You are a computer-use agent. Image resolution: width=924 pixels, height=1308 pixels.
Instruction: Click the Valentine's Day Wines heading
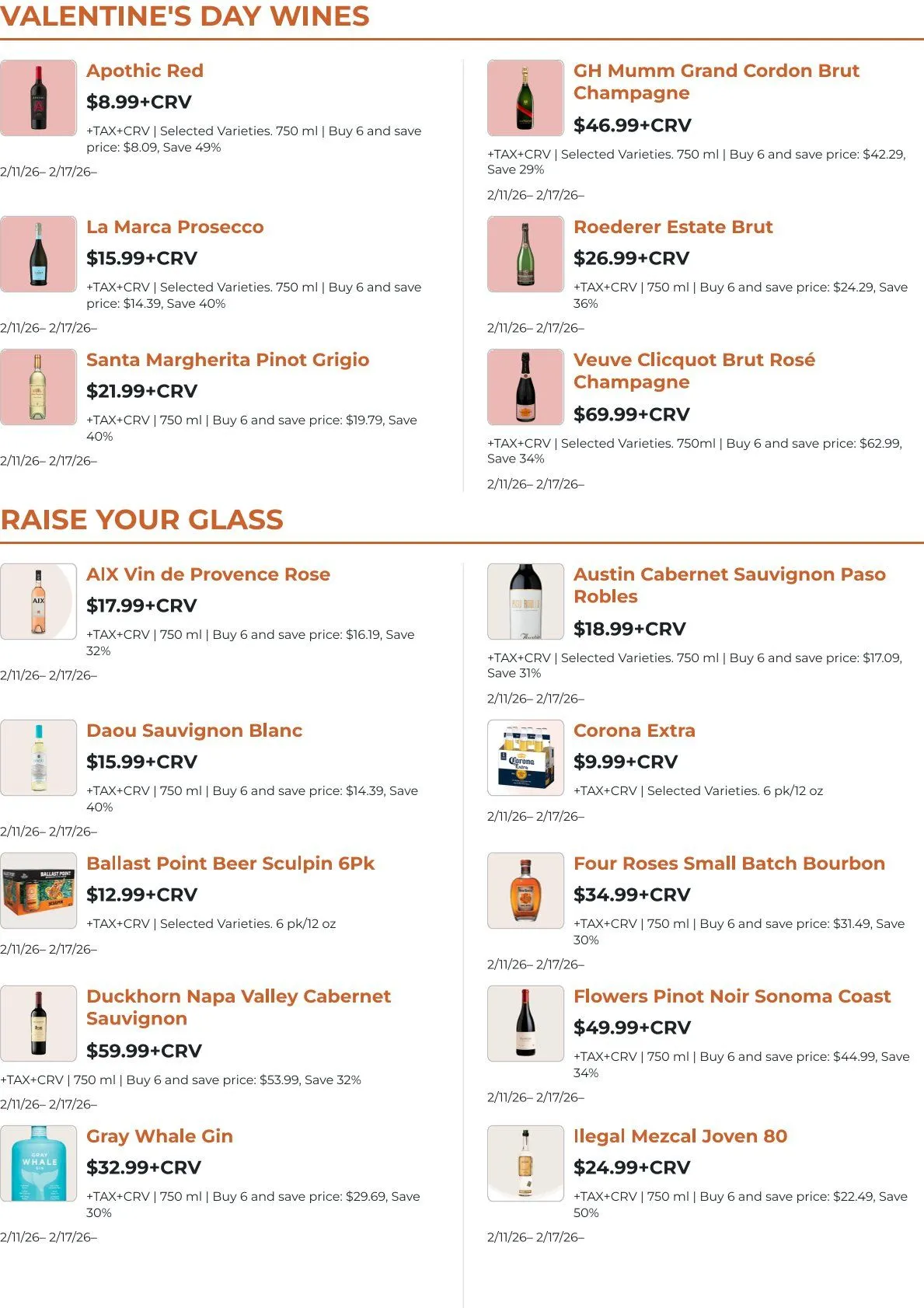click(185, 16)
